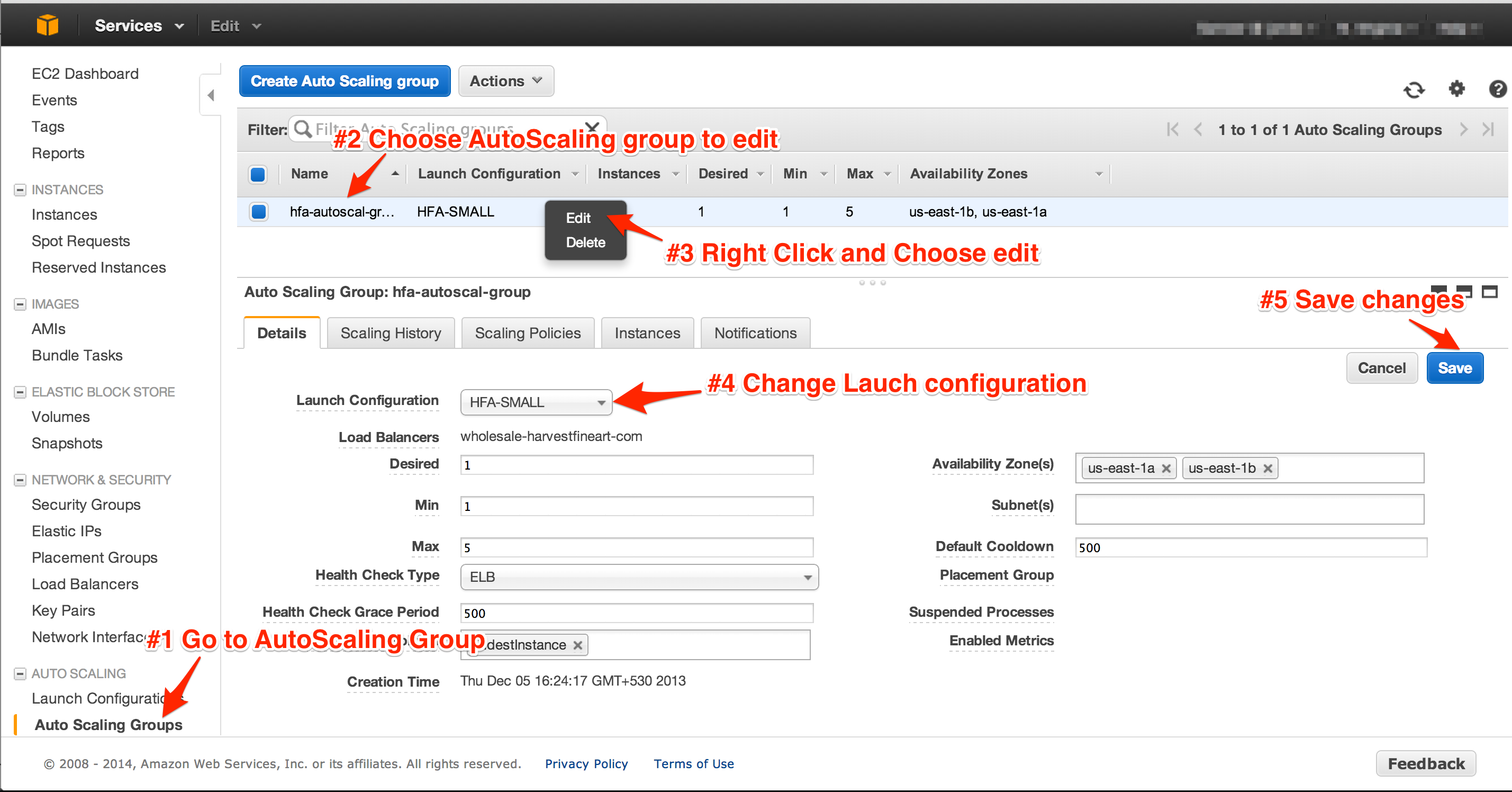Open Launch Configuration column filter arrow
Screen dimensions: 1512x792
tap(575, 174)
